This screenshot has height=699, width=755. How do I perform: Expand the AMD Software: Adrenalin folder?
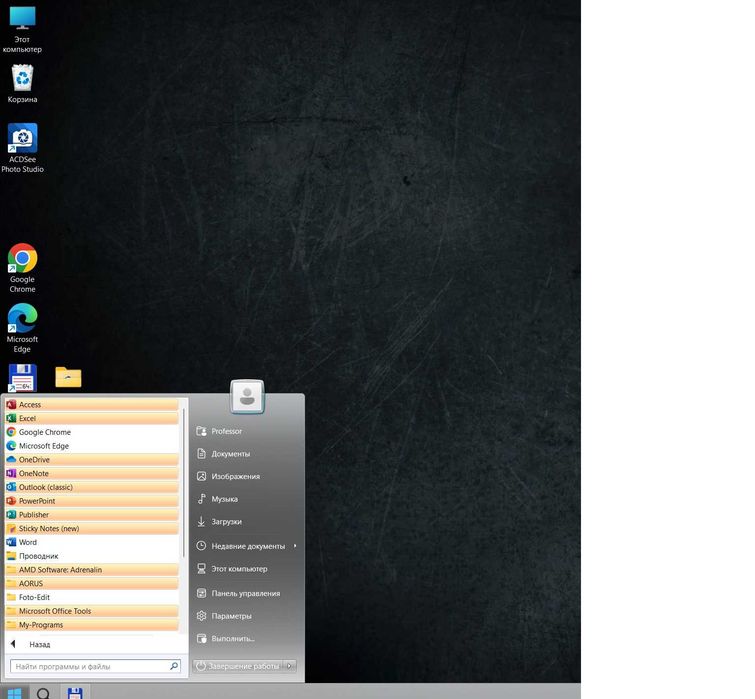coord(91,570)
